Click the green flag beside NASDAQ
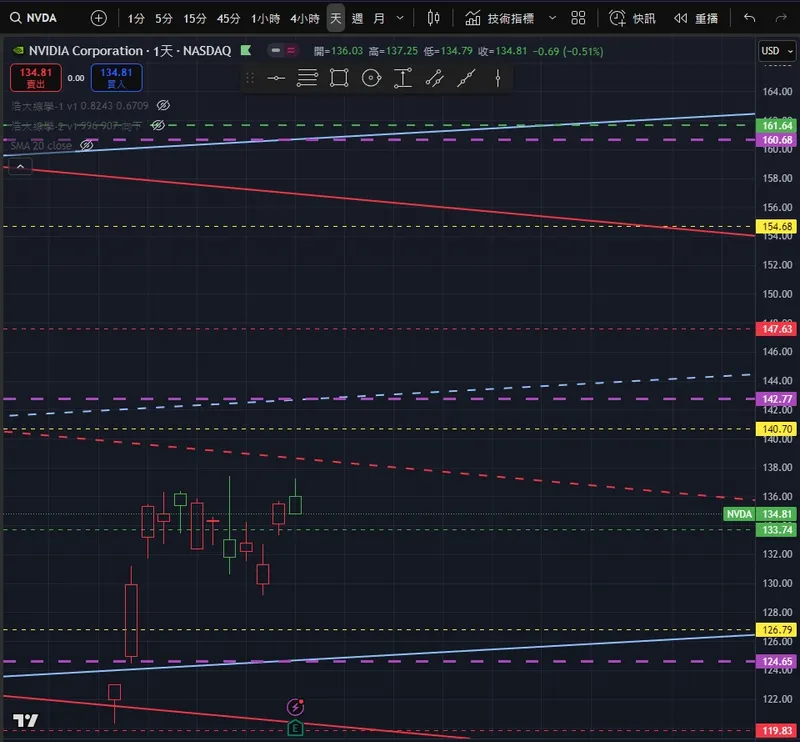The image size is (800, 742). (x=246, y=50)
